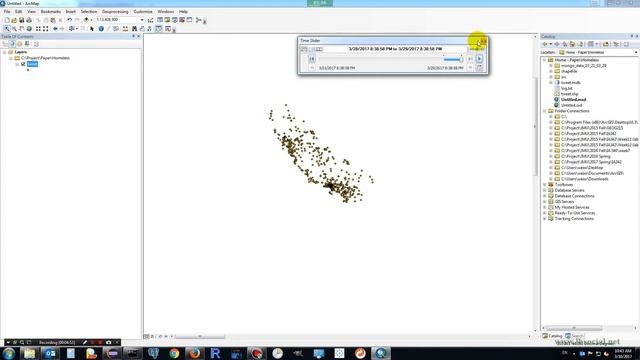Screen dimensions: 640x360
Task: Select the Pan hand tool
Action: pos(22,29)
